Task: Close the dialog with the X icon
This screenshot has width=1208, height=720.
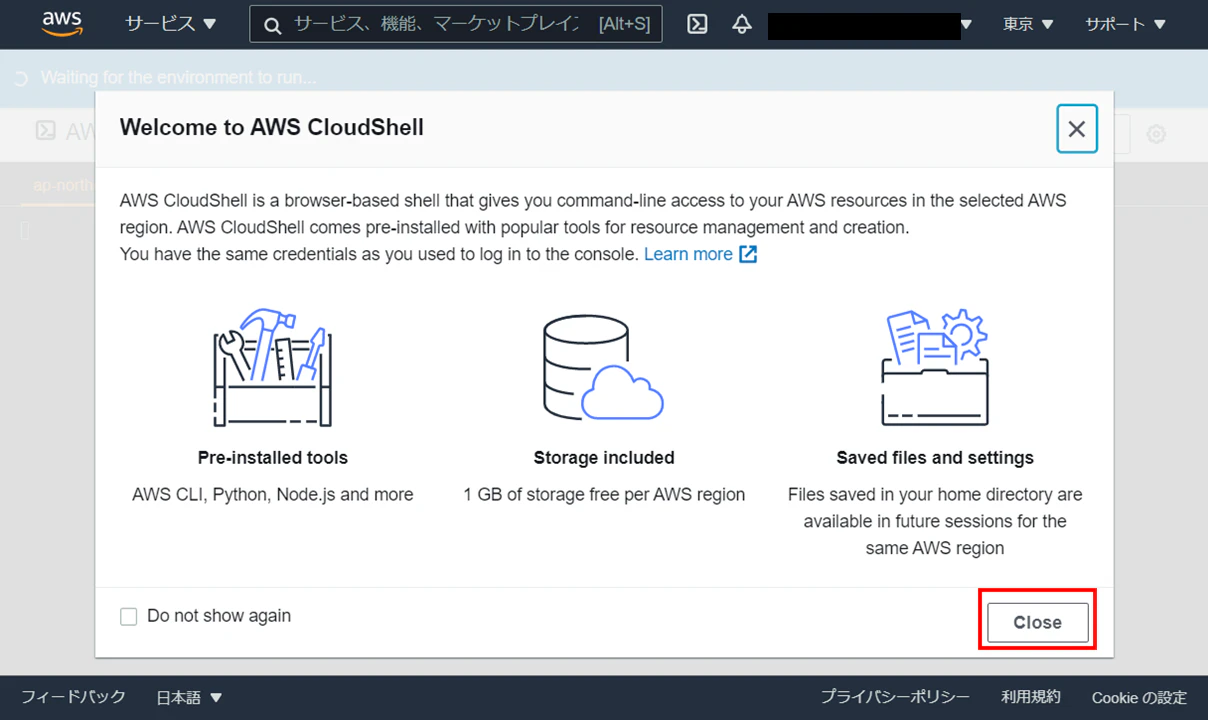Action: pos(1077,129)
